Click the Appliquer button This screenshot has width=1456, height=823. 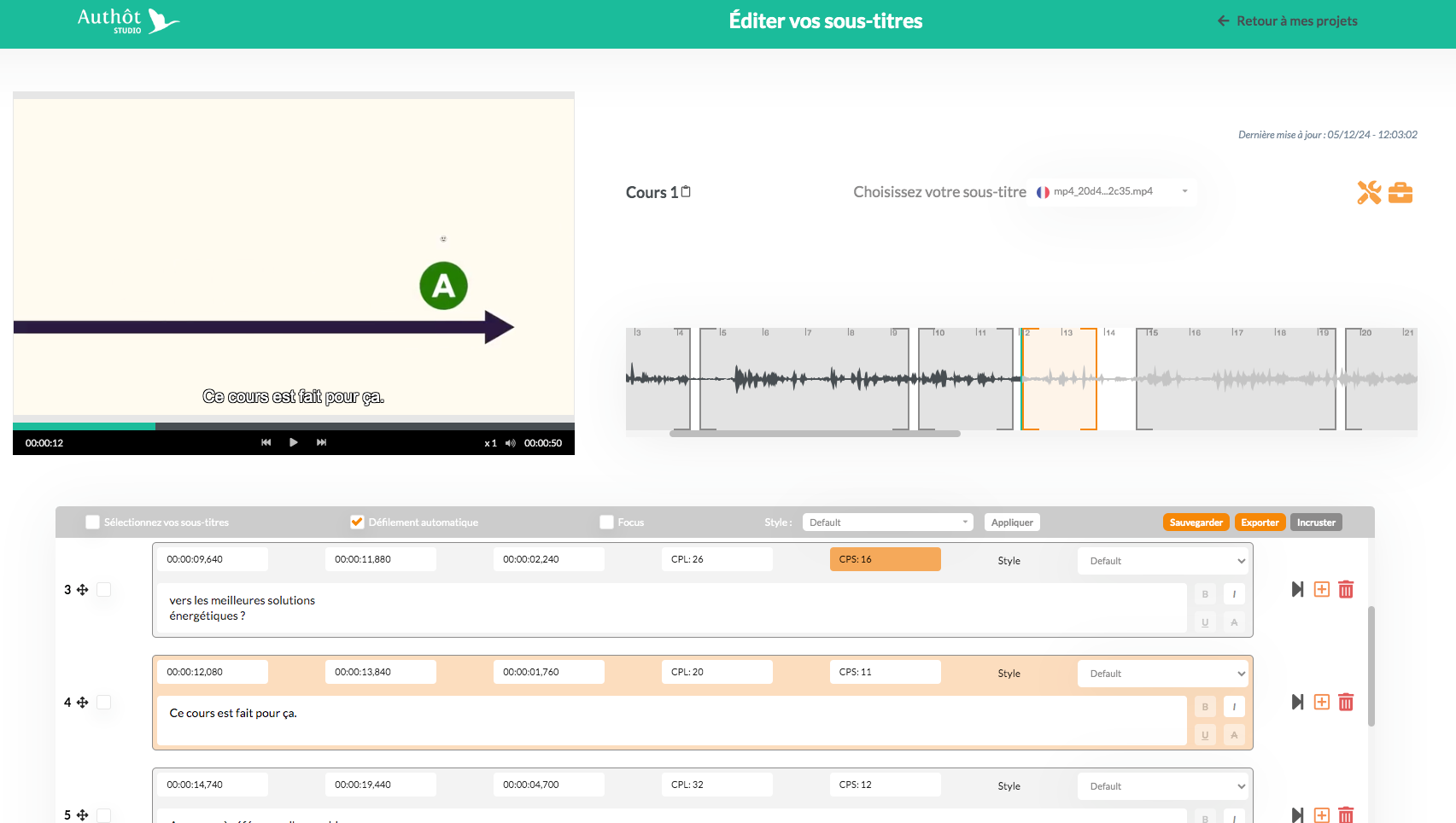click(1012, 522)
